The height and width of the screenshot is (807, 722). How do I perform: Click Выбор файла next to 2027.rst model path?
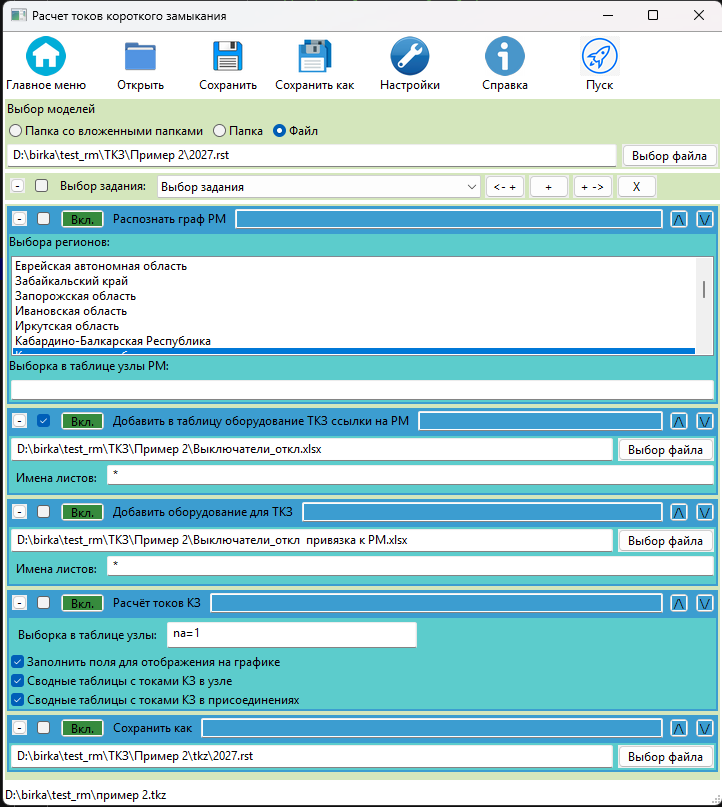tap(669, 155)
